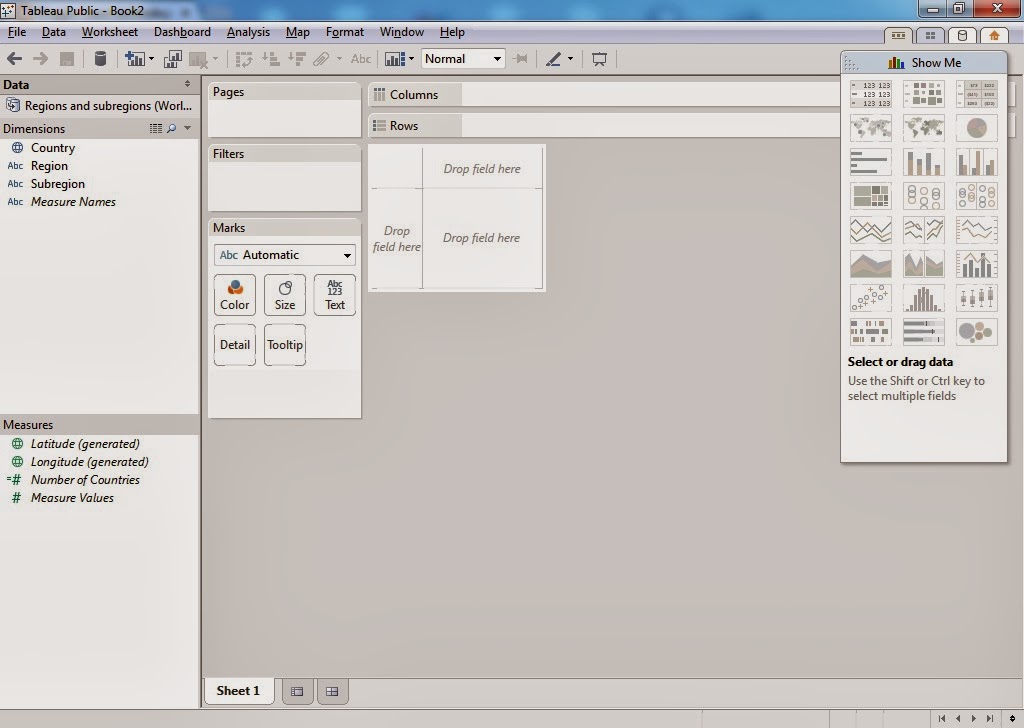Select the packed bubbles chart type
The image size is (1024, 728).
tap(976, 331)
